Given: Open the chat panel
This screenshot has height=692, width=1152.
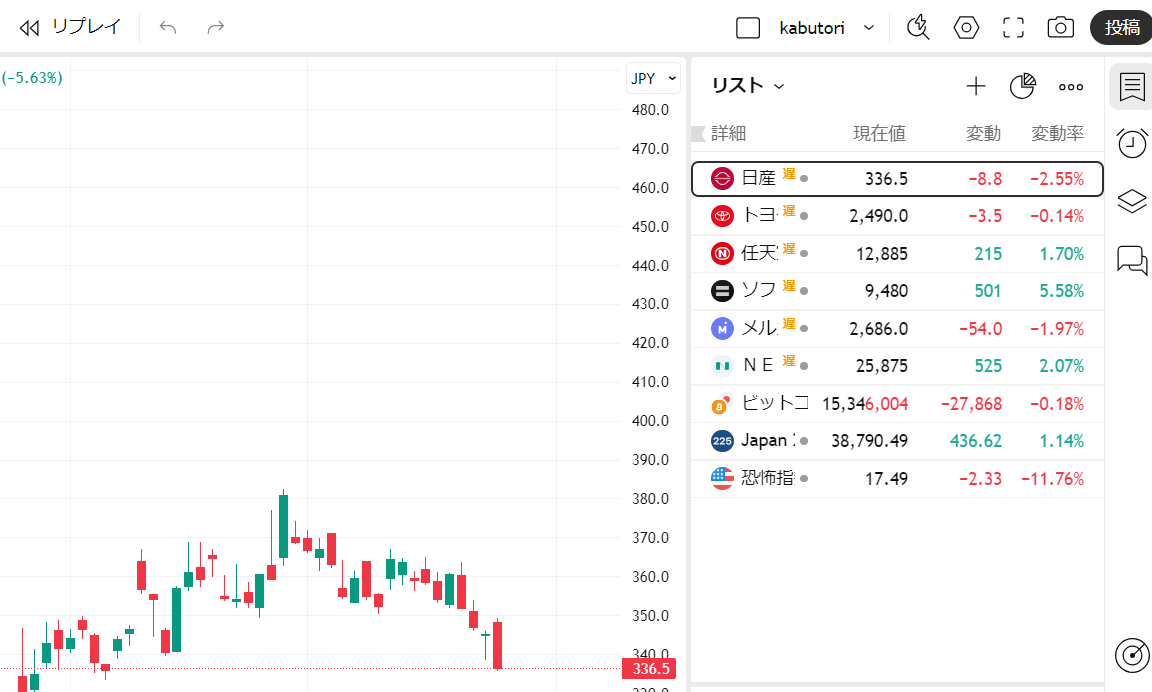Looking at the screenshot, I should (x=1131, y=259).
